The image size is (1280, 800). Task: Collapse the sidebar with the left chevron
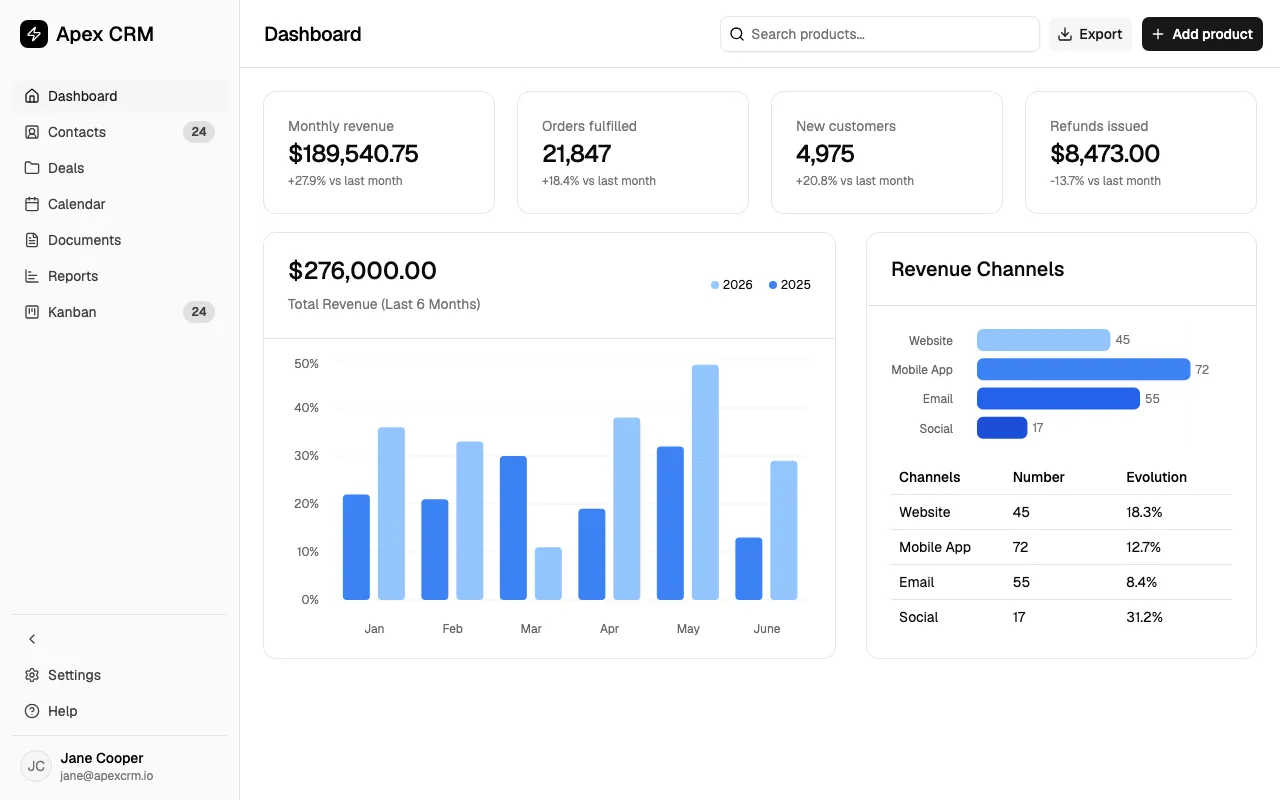tap(32, 639)
